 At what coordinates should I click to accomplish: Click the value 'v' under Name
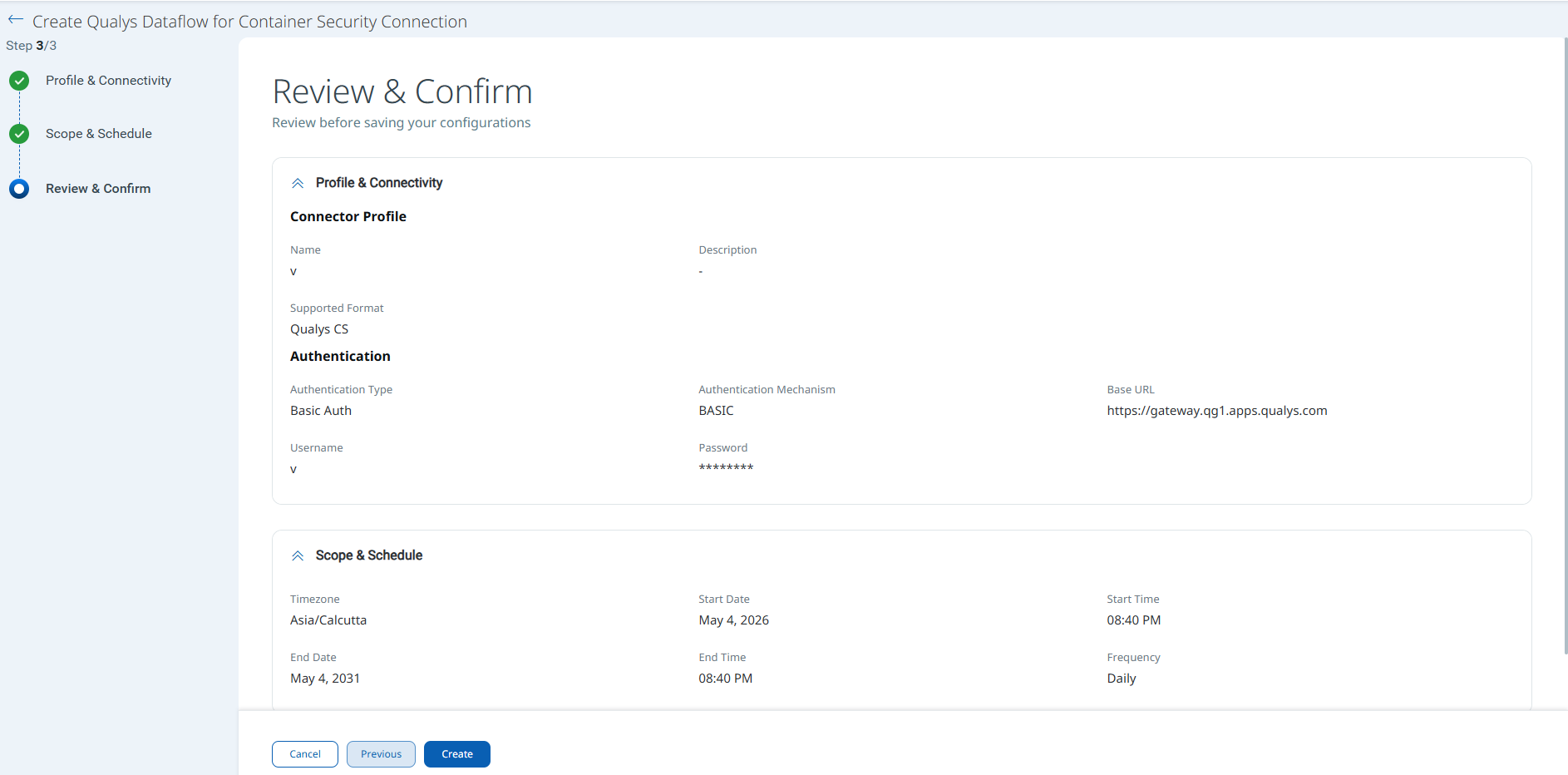(x=293, y=271)
